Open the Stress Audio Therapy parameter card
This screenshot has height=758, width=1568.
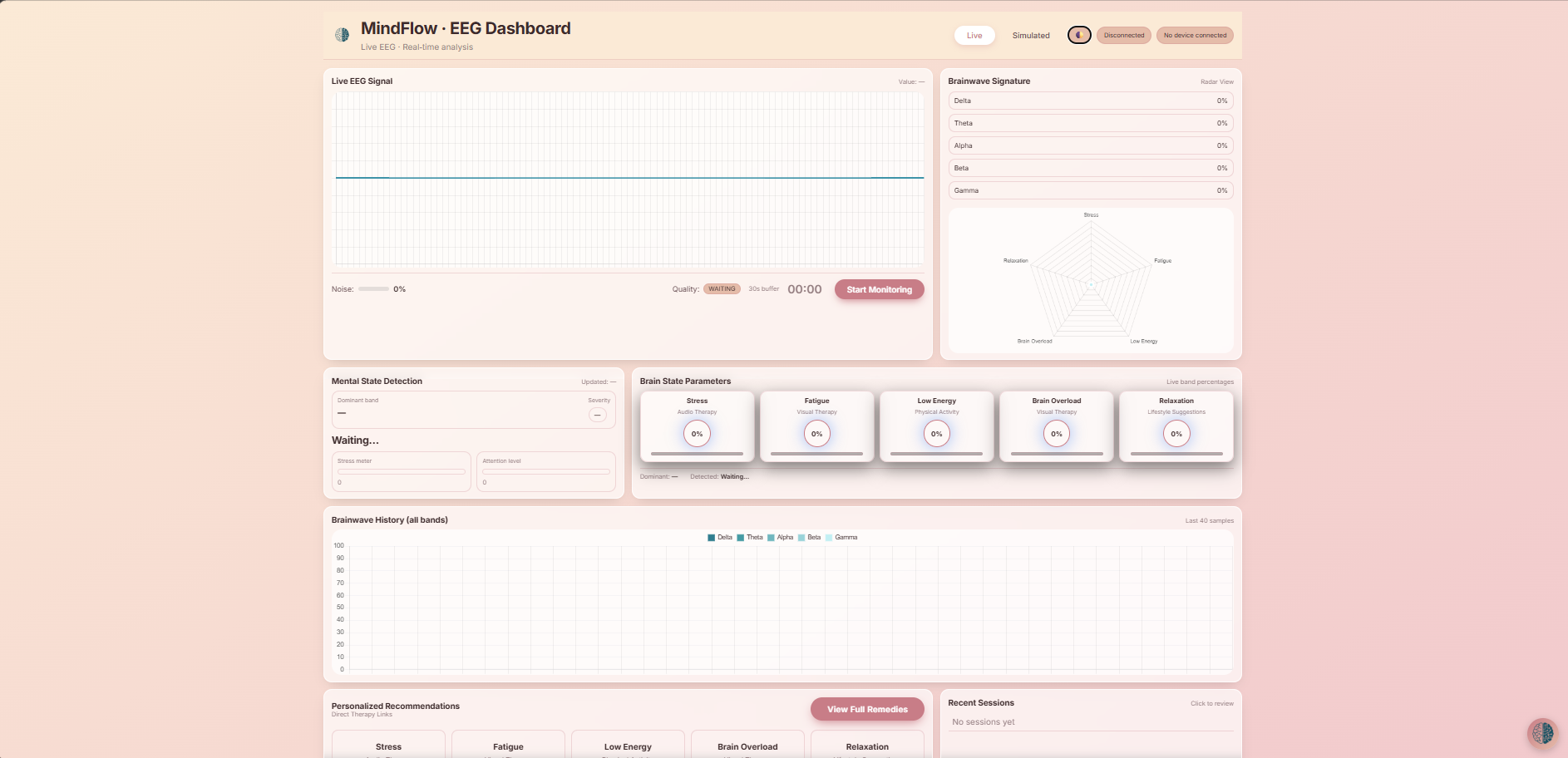697,426
